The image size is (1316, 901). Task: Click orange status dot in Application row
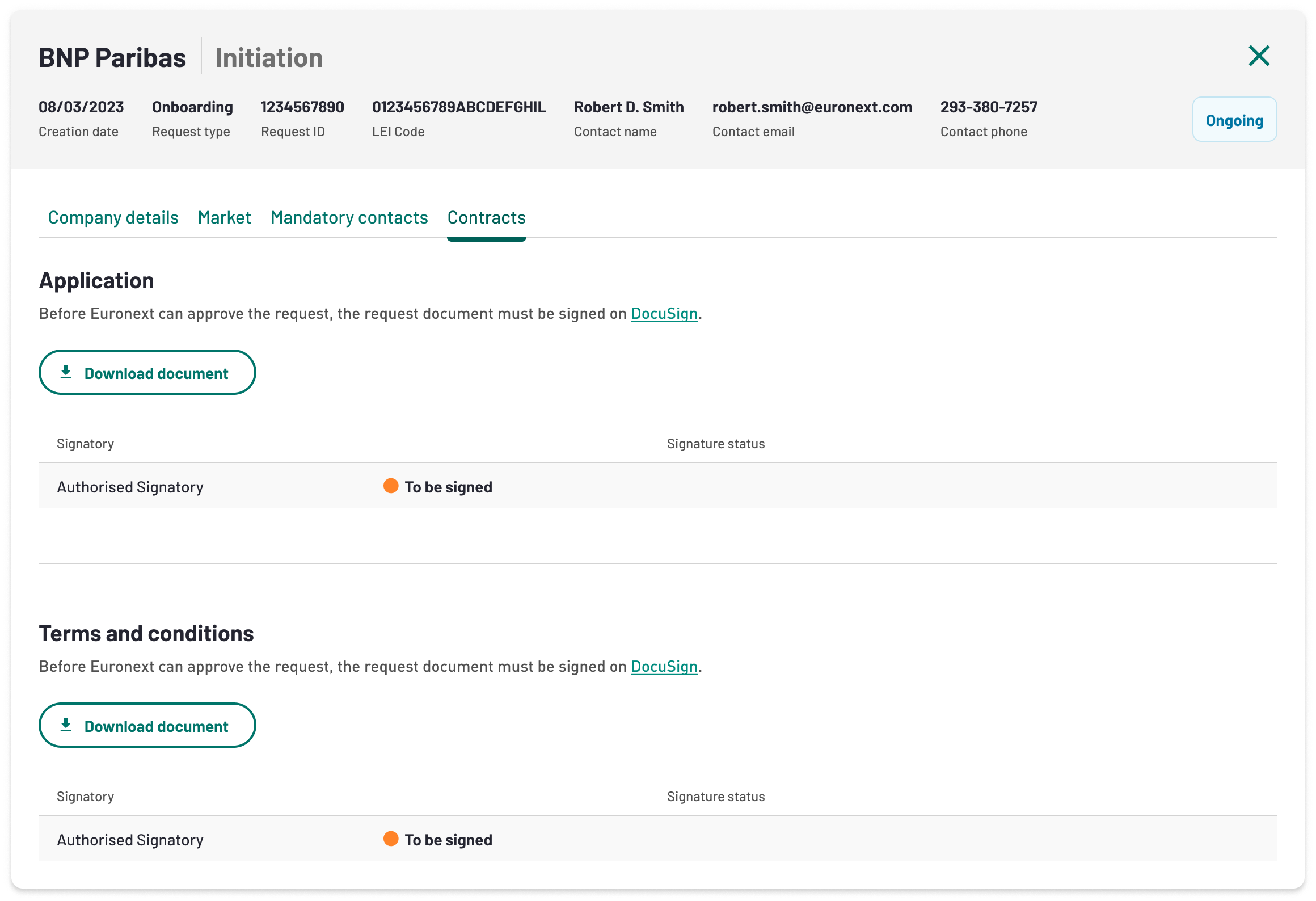(391, 486)
